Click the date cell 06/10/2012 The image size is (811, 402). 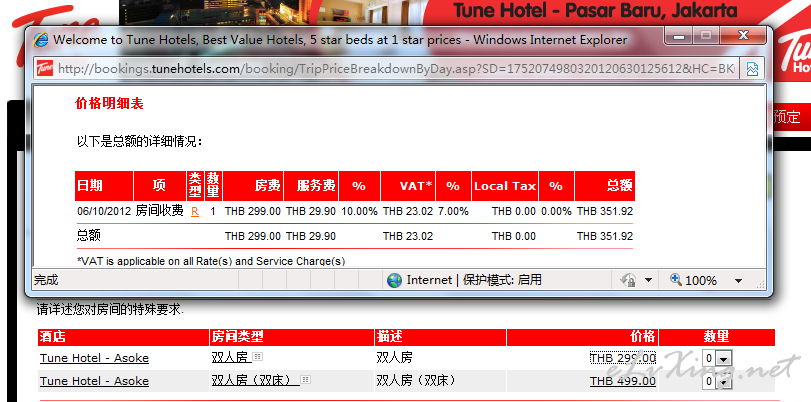tap(103, 211)
